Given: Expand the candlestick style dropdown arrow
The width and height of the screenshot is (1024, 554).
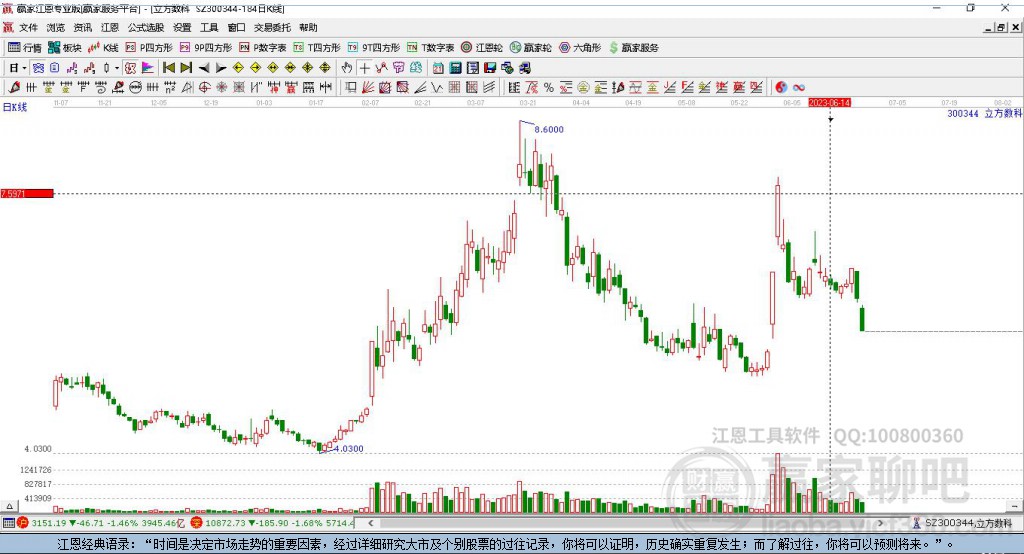Looking at the screenshot, I should tap(117, 67).
